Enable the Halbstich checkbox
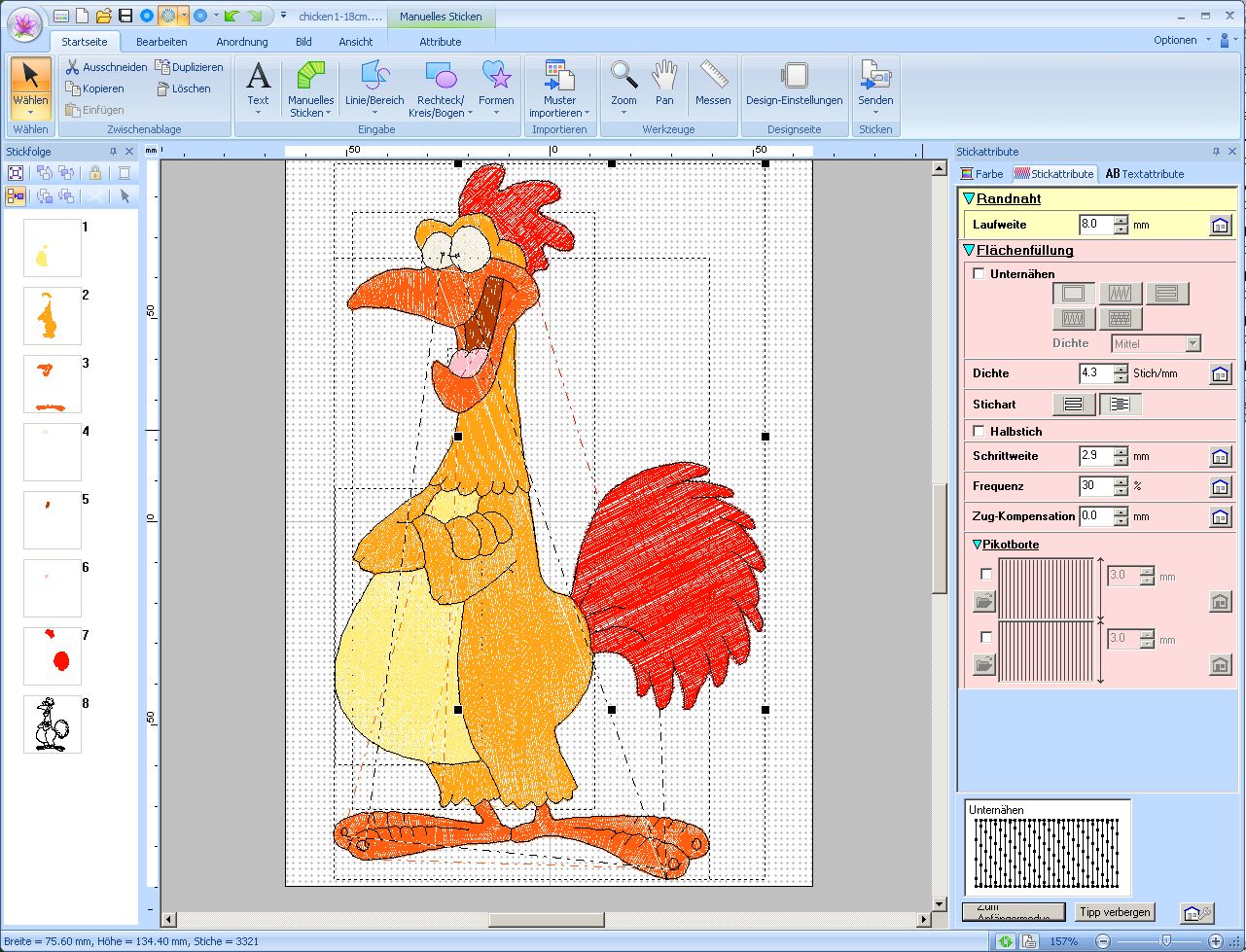 979,431
